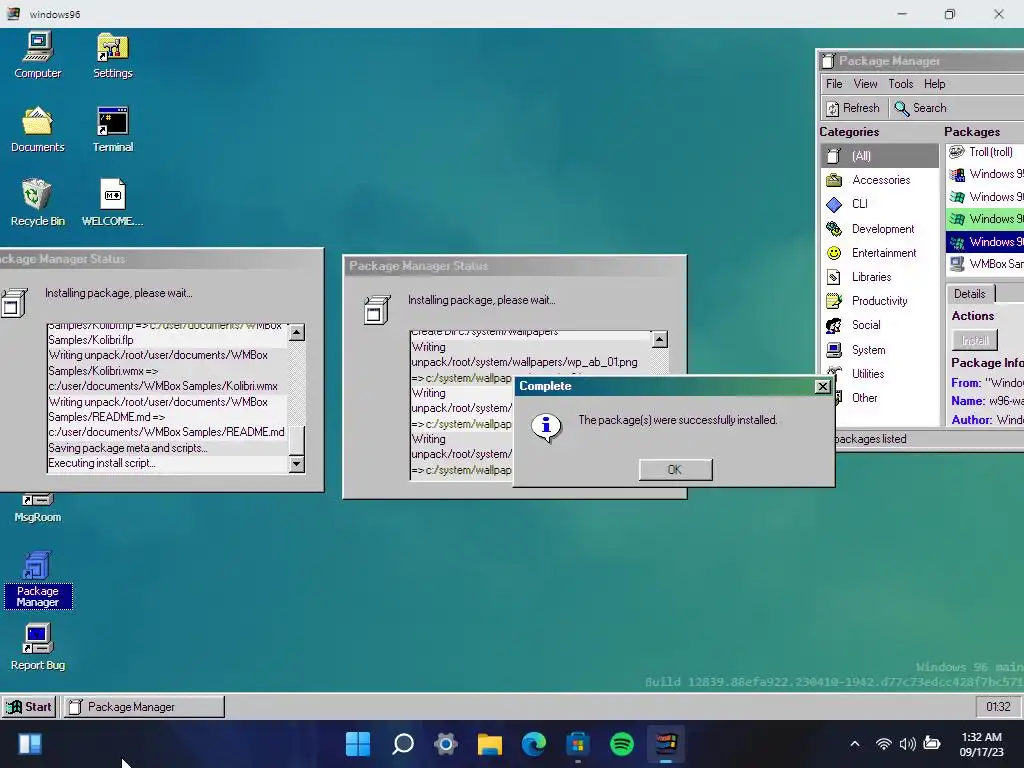The image size is (1024, 768).
Task: Open Settings from Windows 11 taskbar
Action: coord(446,744)
